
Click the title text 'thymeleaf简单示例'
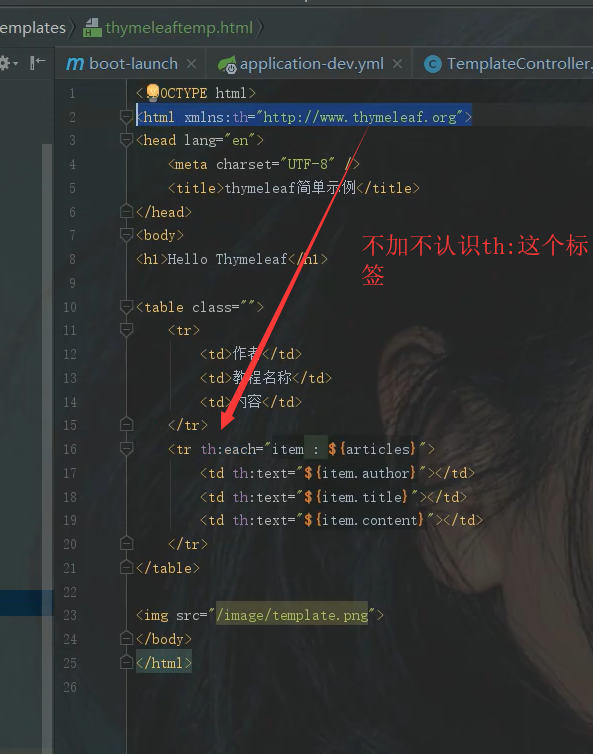pyautogui.click(x=290, y=188)
